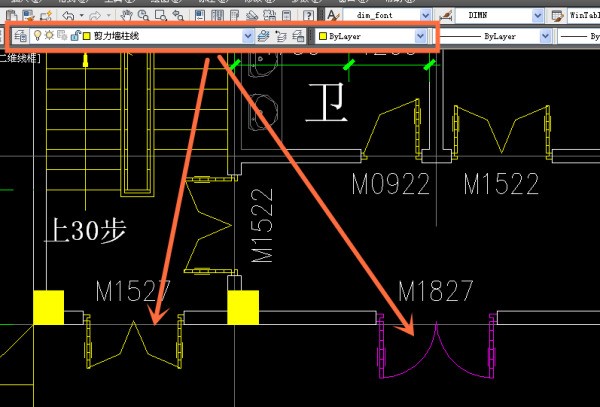The height and width of the screenshot is (407, 600).
Task: Click the M1527 door label text
Action: [x=133, y=291]
